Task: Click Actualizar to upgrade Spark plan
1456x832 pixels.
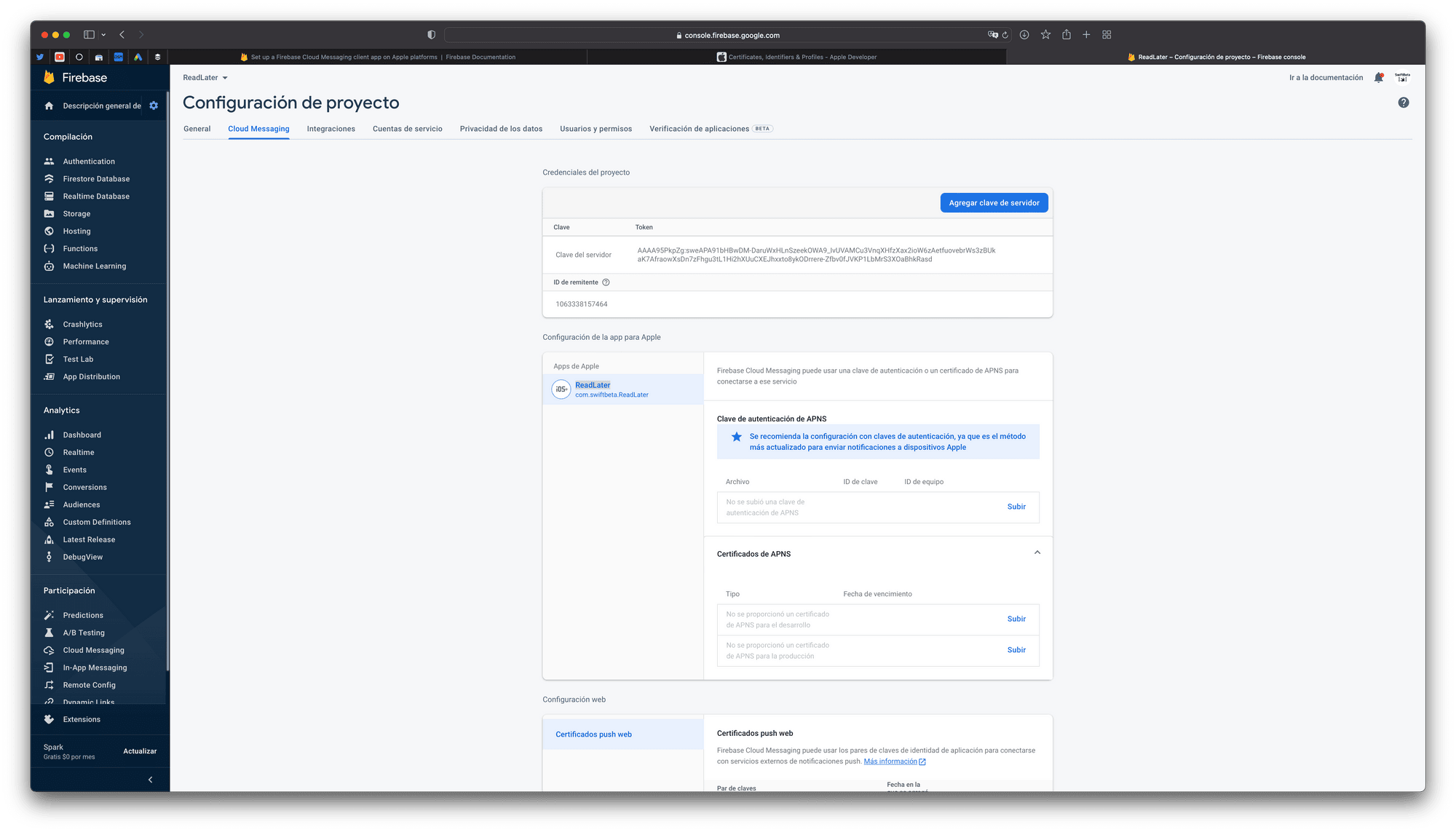Action: click(140, 751)
